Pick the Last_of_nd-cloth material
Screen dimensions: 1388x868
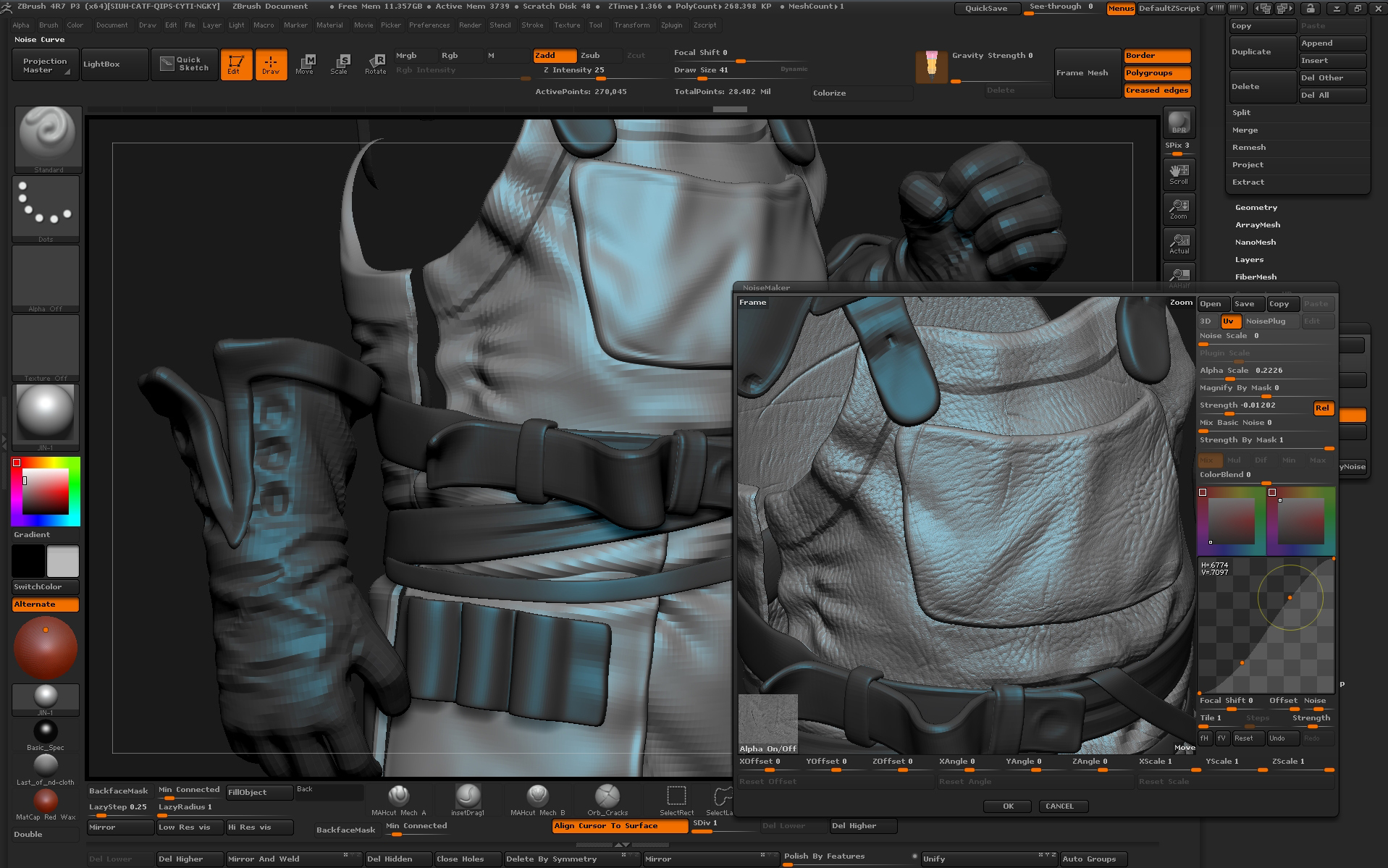[45, 769]
